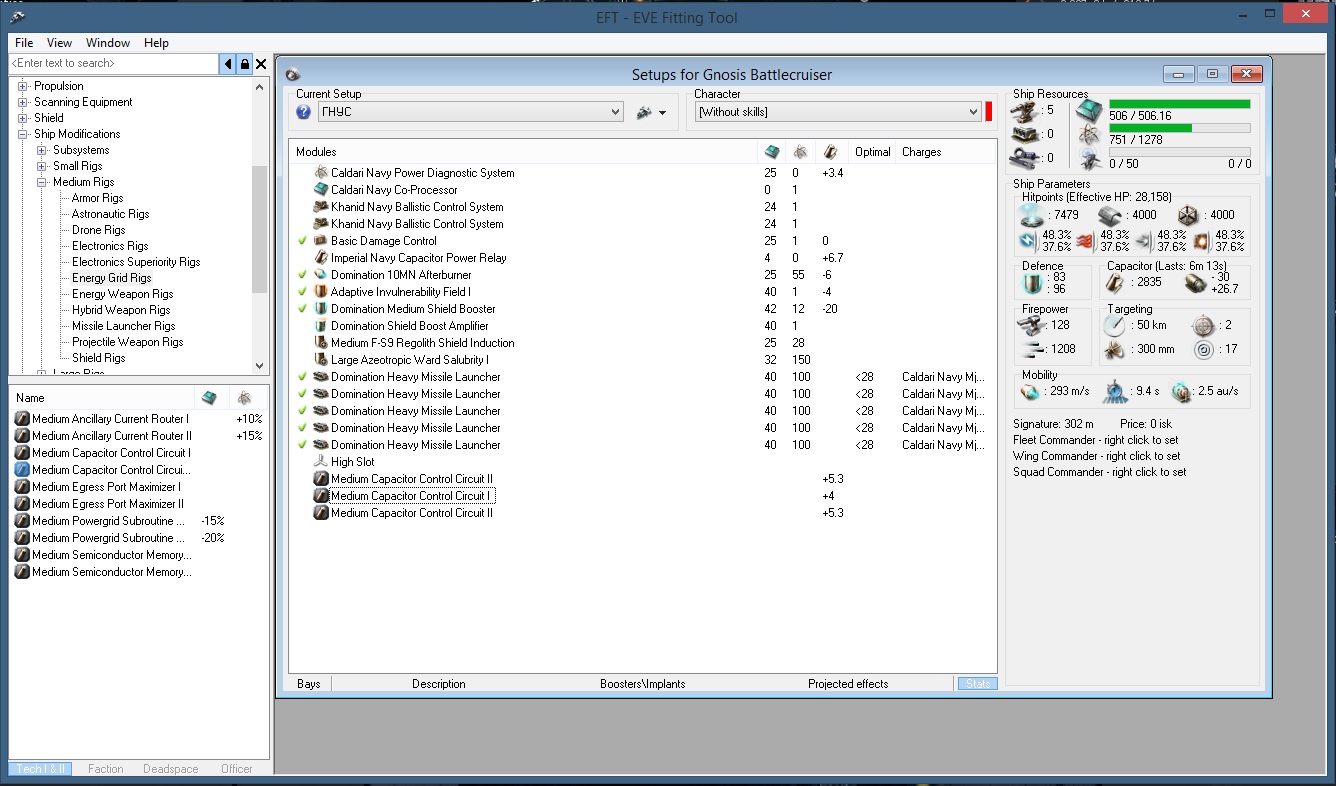This screenshot has height=786, width=1336.
Task: Expand the Scanning Equipment tree node
Action: [23, 102]
